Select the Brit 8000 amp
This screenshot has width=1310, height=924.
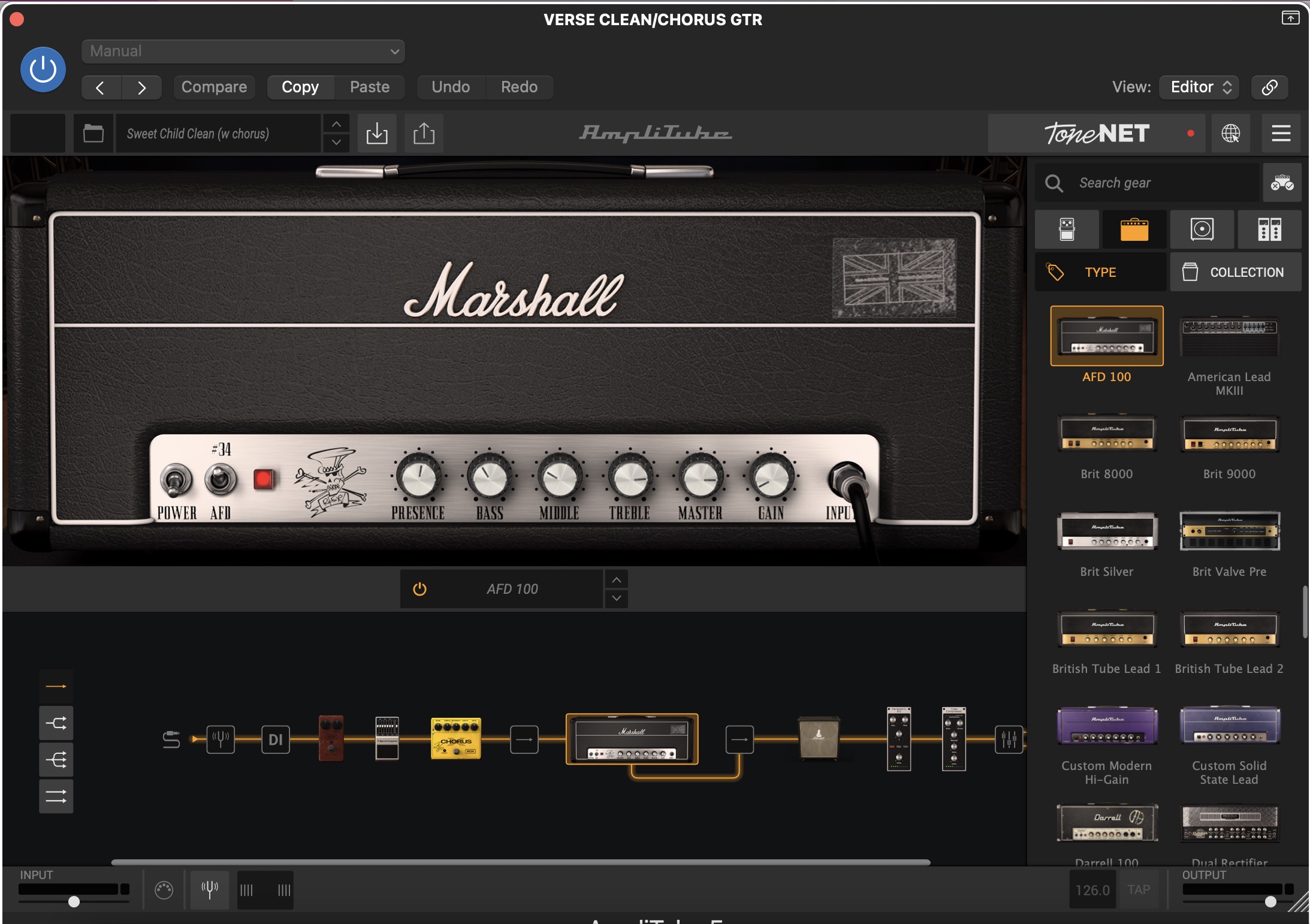1107,433
